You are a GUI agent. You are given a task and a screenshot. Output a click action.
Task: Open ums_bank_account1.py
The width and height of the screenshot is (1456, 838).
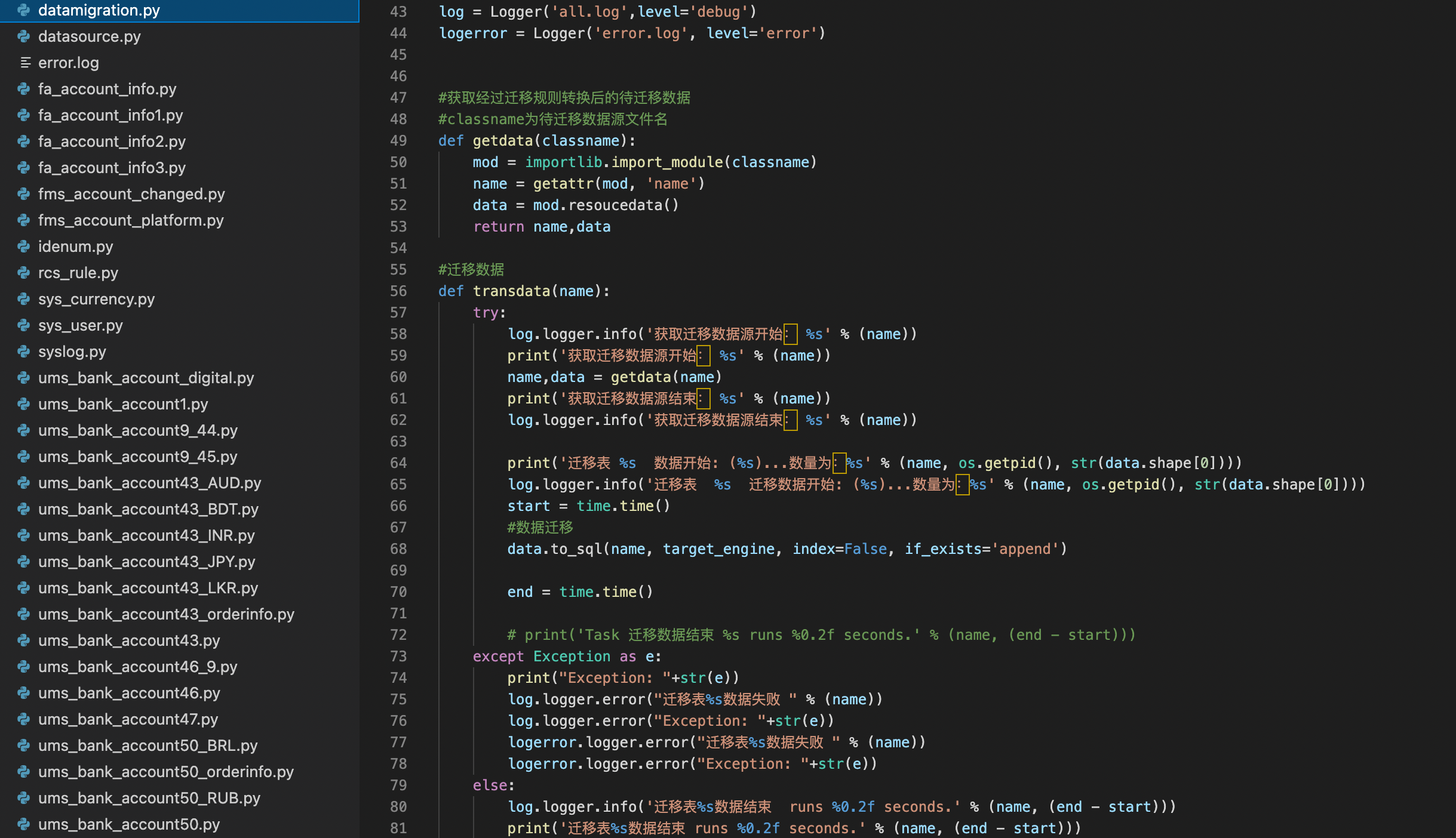pyautogui.click(x=179, y=404)
